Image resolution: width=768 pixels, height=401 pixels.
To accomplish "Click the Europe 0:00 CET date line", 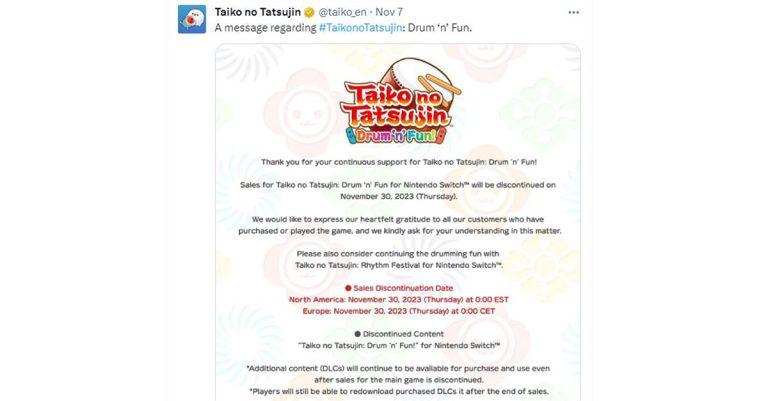I will (x=399, y=311).
